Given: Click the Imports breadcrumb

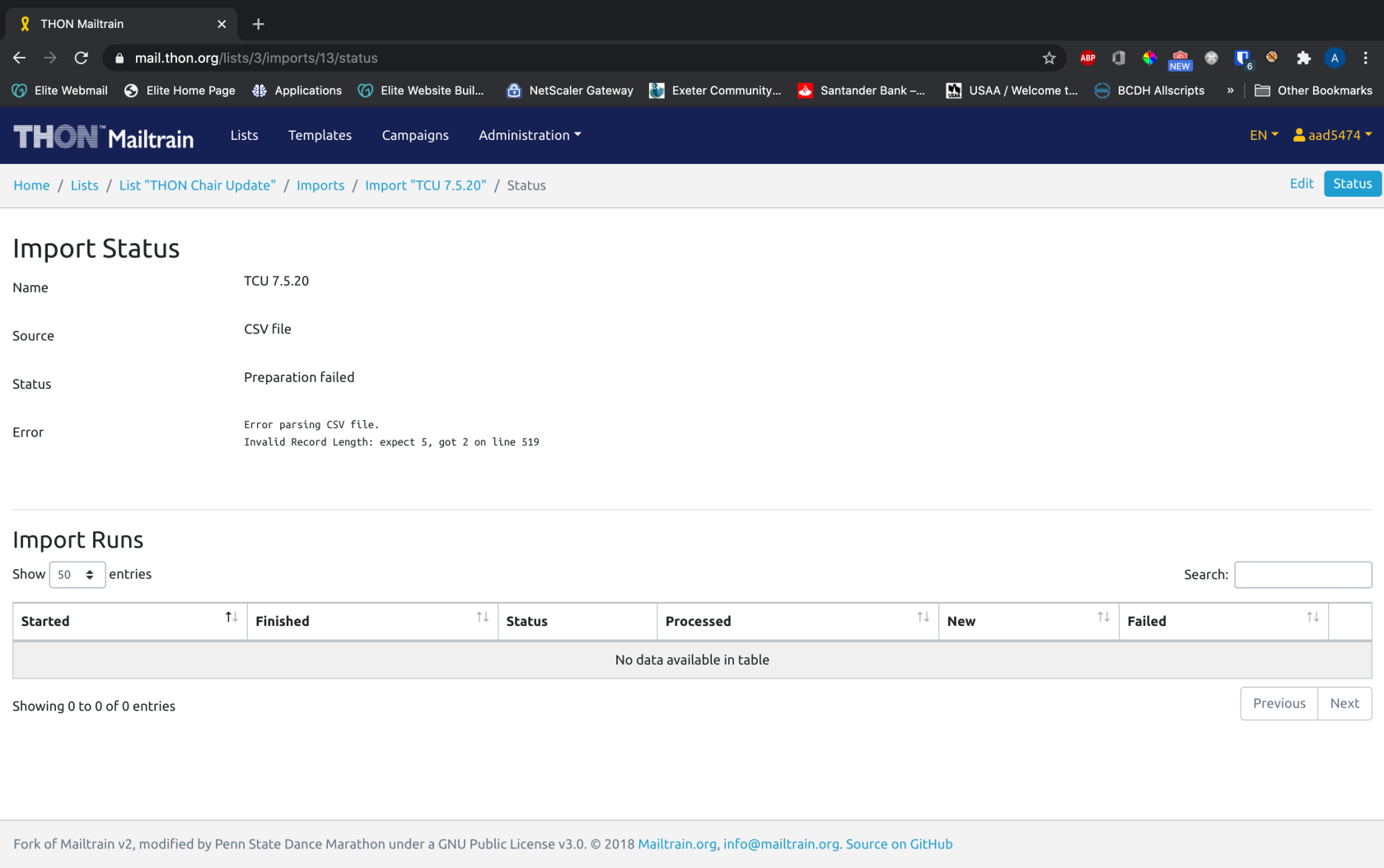Looking at the screenshot, I should click(x=320, y=185).
